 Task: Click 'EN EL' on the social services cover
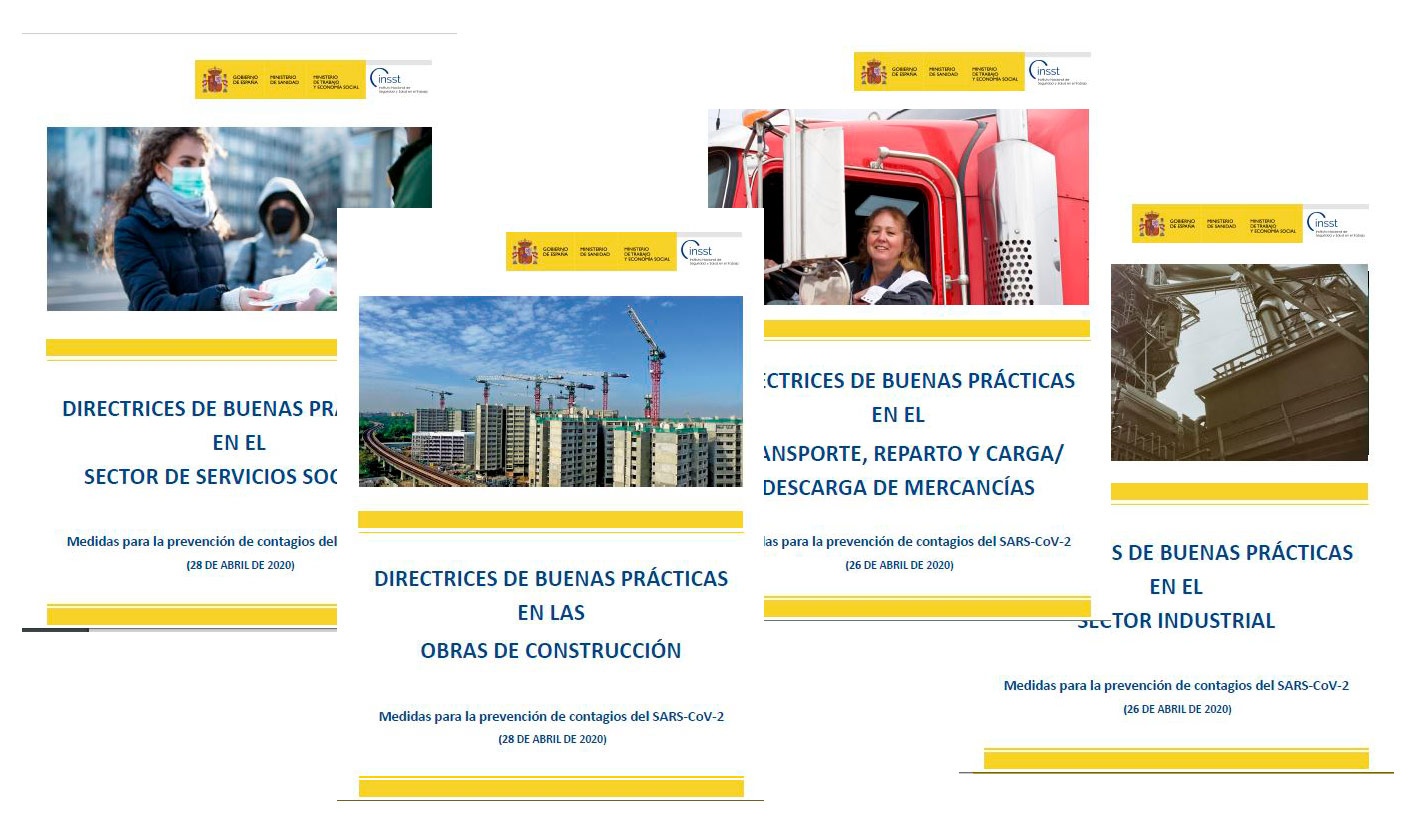[x=240, y=442]
